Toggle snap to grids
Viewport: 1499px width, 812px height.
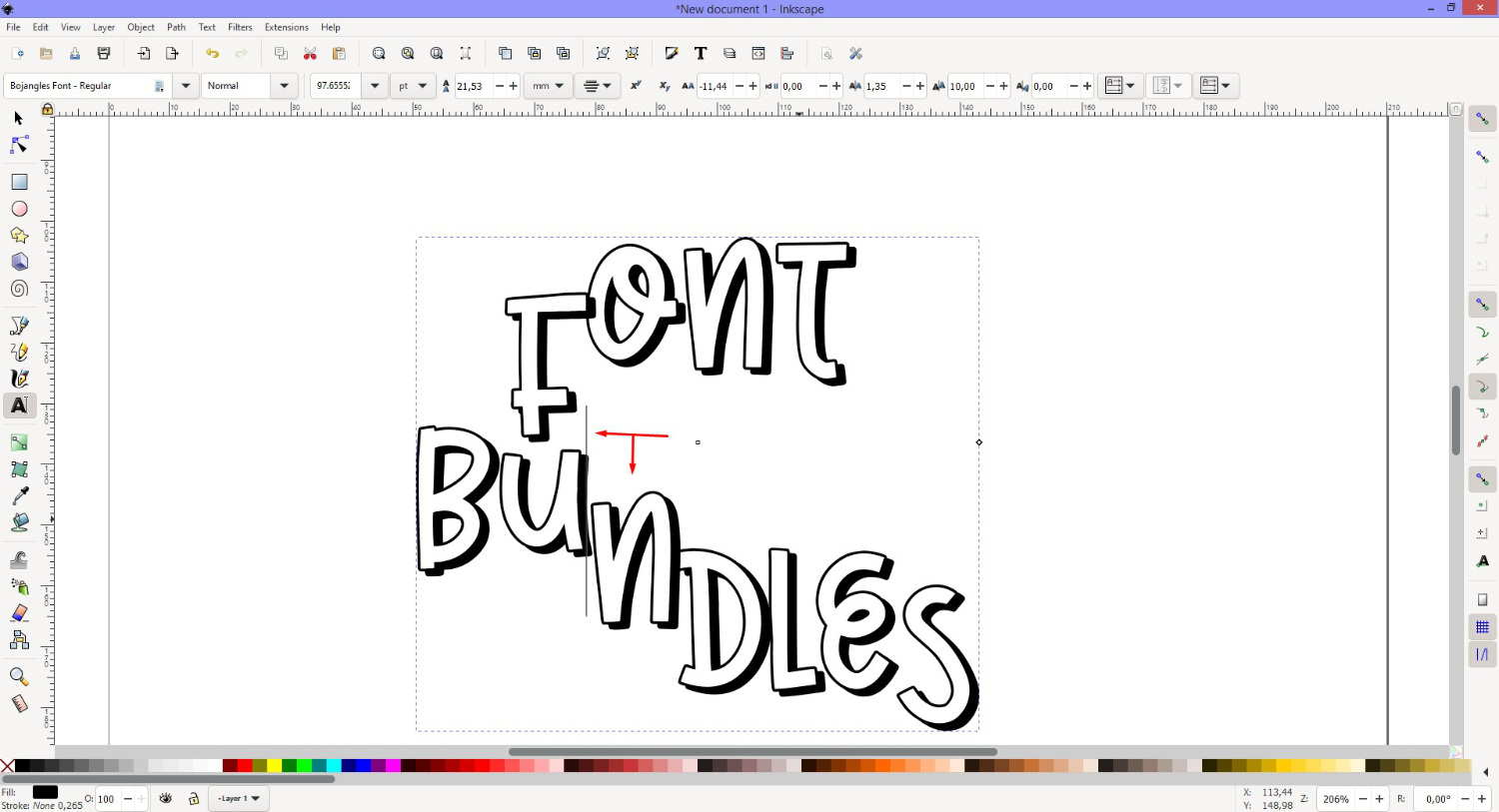(x=1482, y=627)
